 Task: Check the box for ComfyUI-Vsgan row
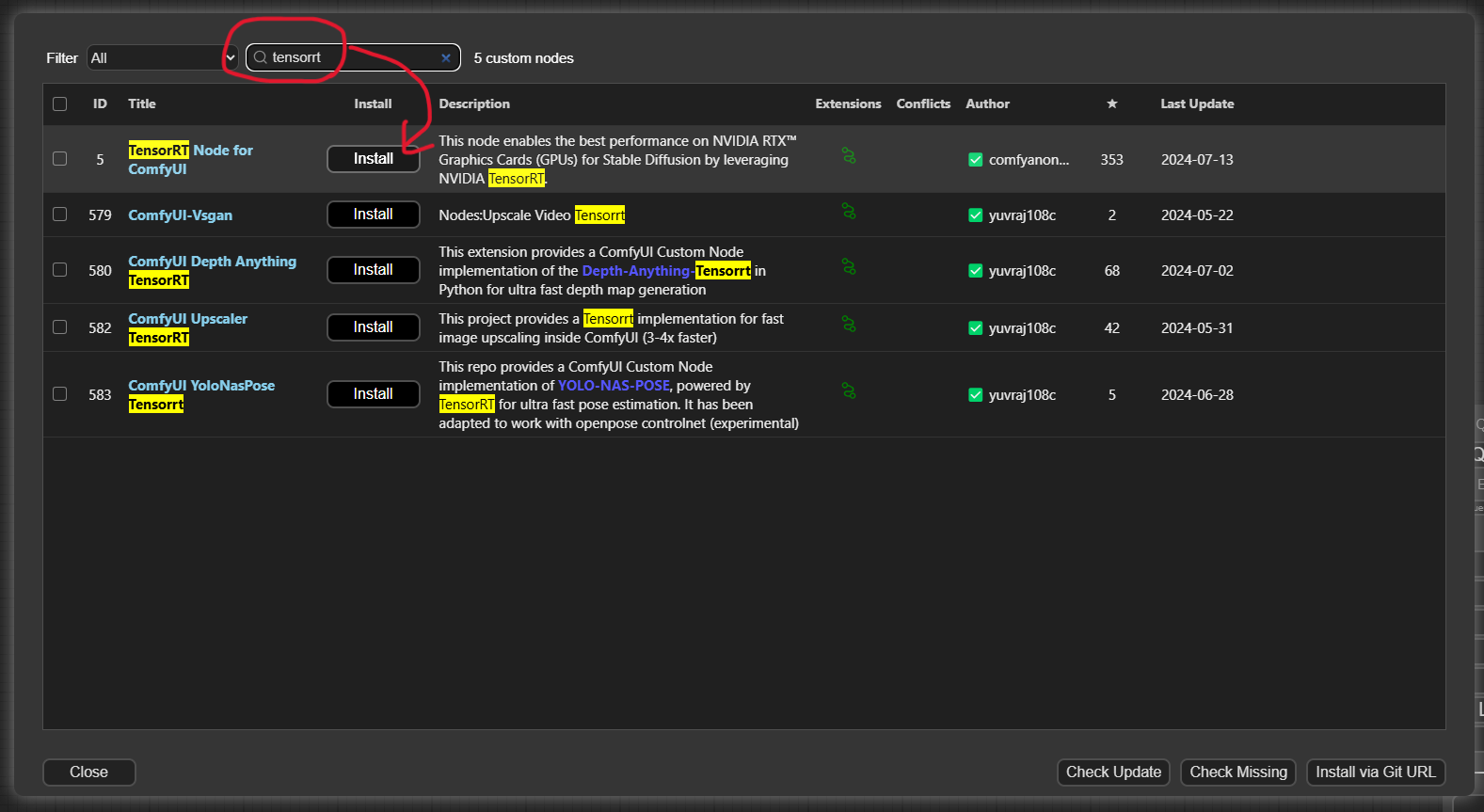click(x=60, y=215)
